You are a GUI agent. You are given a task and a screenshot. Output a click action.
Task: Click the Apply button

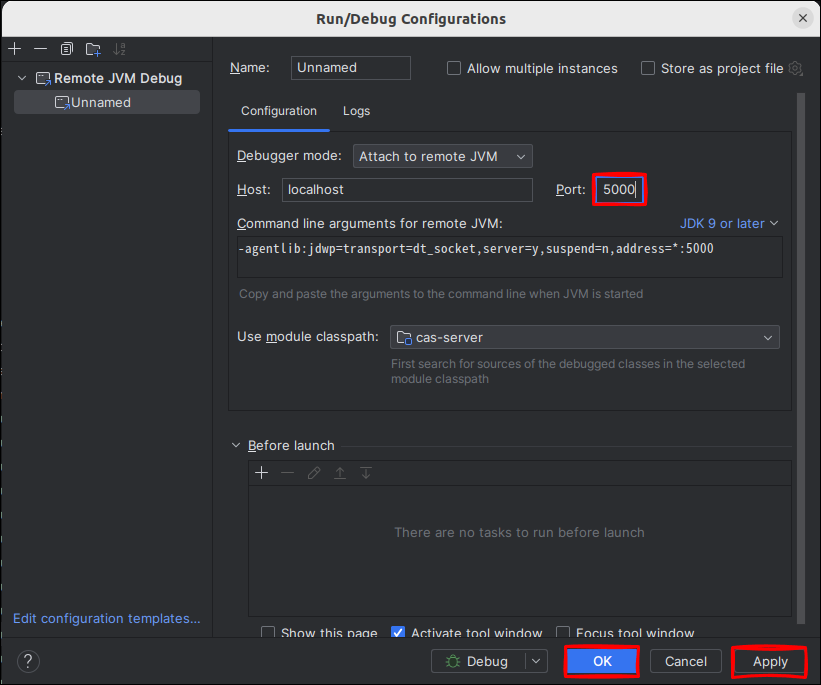(770, 661)
